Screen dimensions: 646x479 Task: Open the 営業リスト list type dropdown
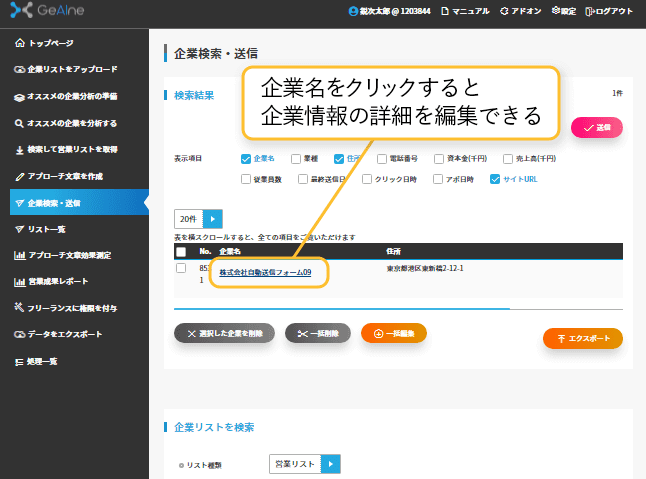pos(305,464)
